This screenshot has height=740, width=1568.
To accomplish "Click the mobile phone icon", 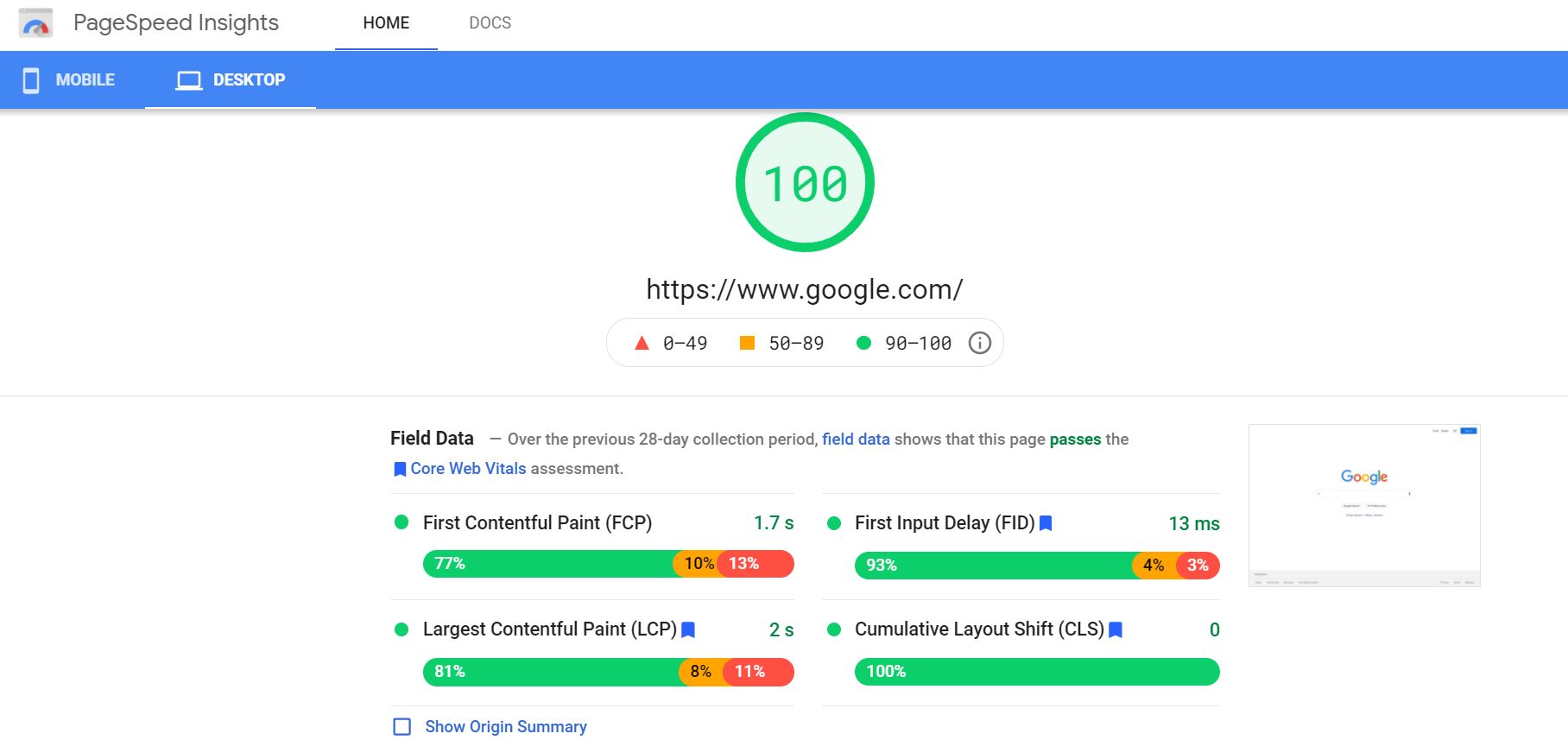I will point(31,80).
